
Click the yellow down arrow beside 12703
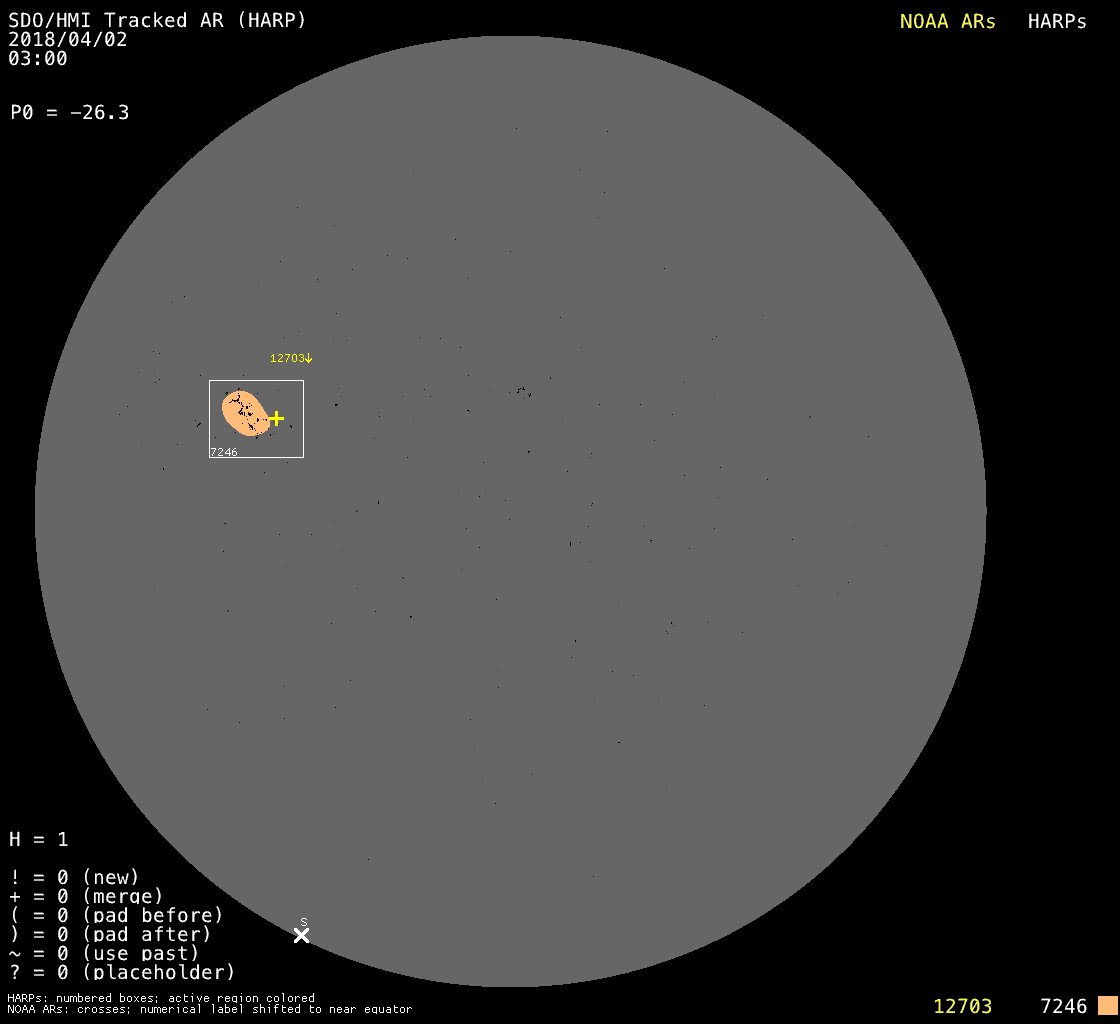pos(309,358)
